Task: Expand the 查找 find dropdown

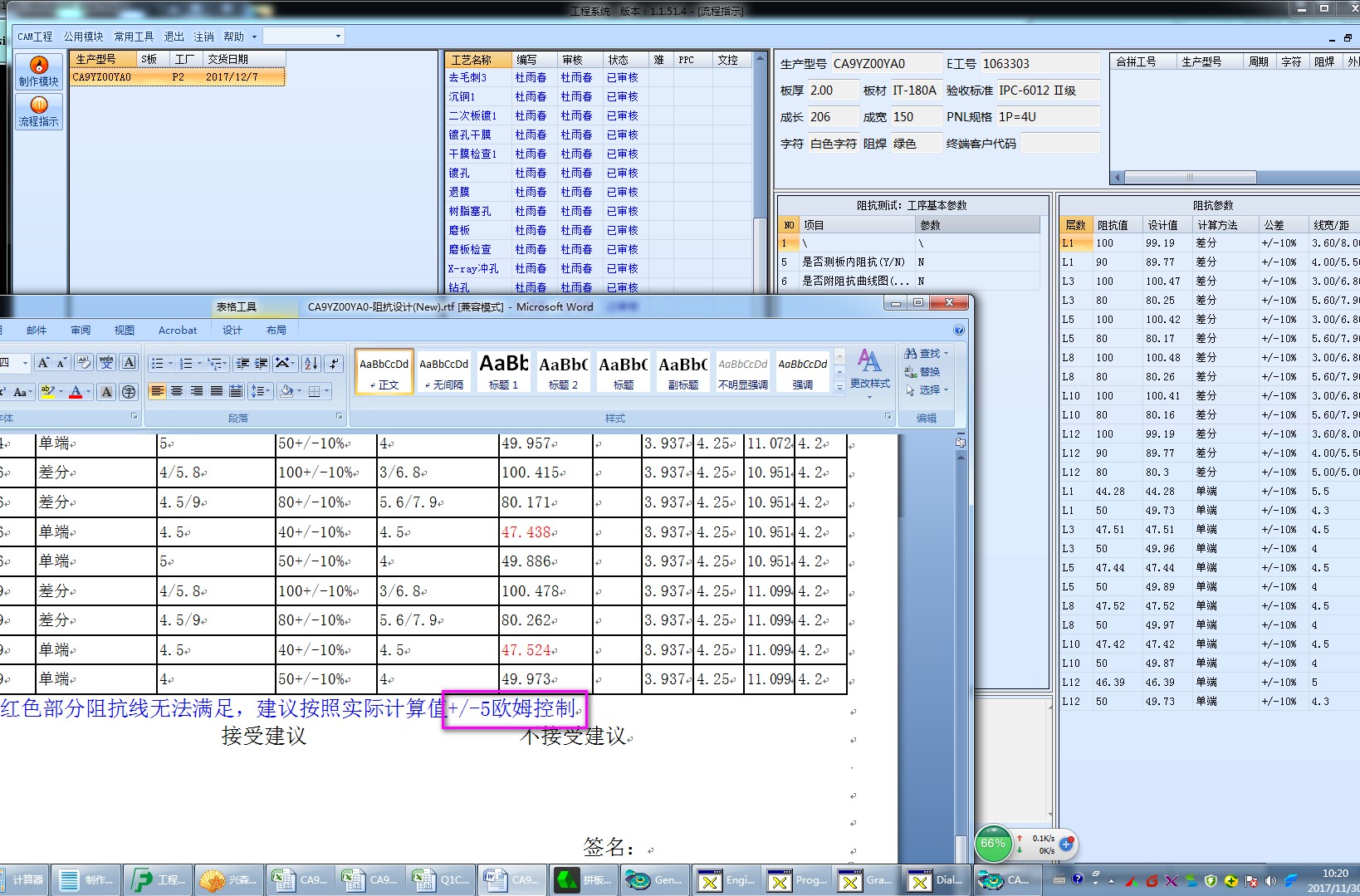Action: tap(946, 354)
